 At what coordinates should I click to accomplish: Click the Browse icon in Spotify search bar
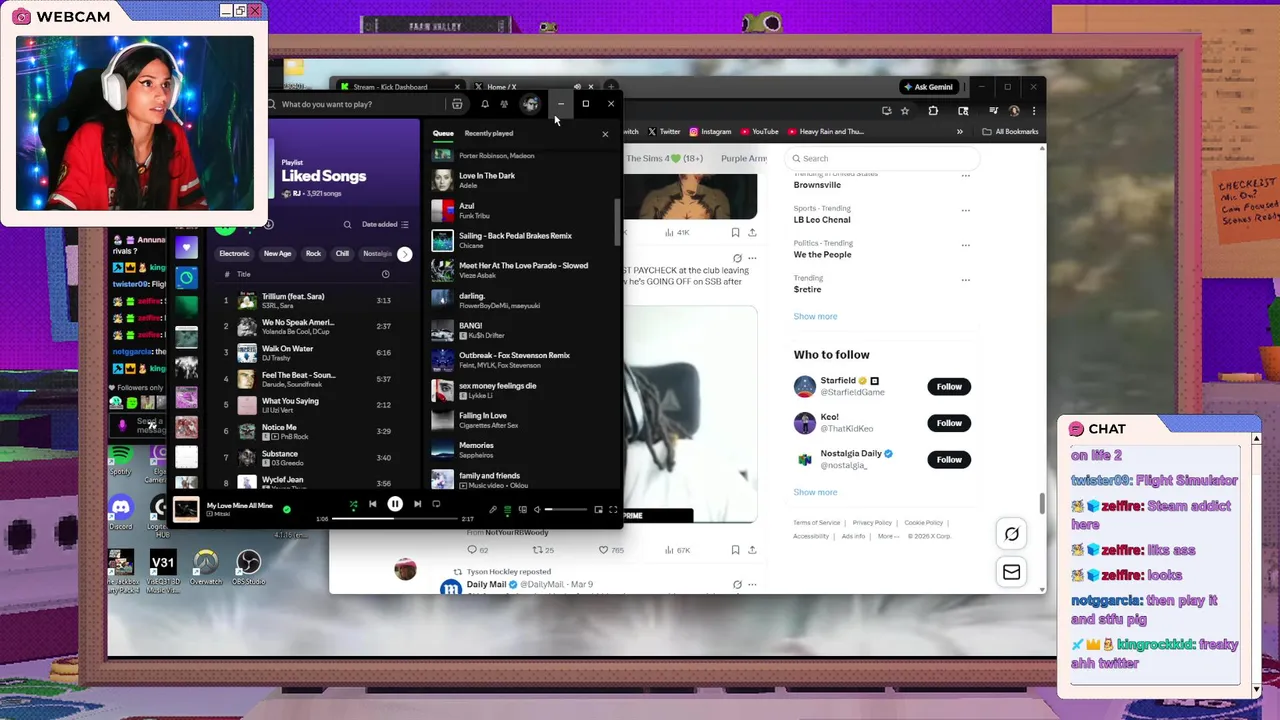coord(457,104)
